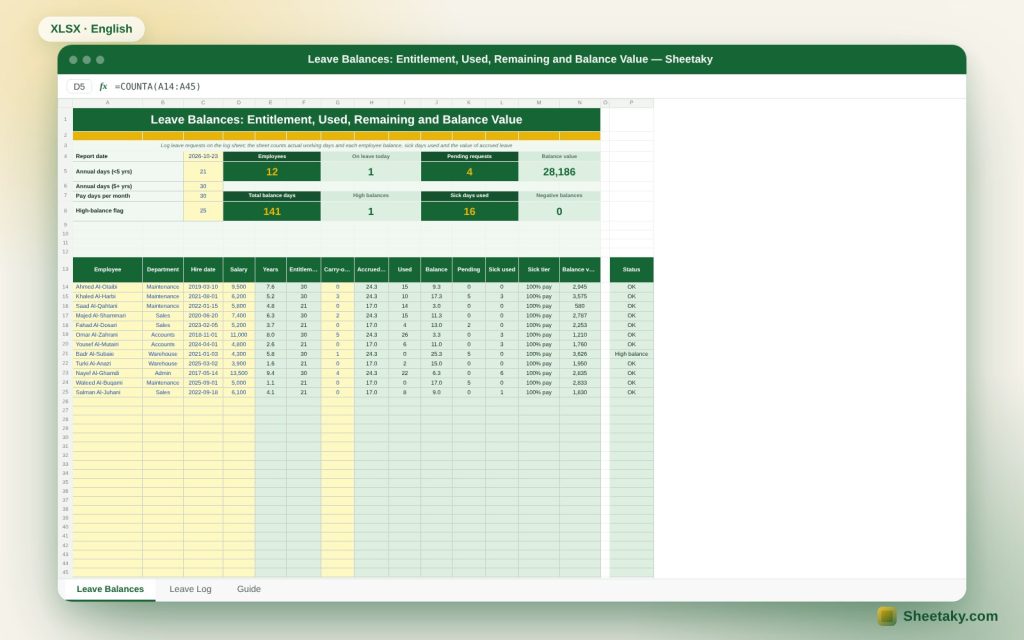Select the Hire date column header
Viewport: 1024px width, 640px height.
point(203,269)
